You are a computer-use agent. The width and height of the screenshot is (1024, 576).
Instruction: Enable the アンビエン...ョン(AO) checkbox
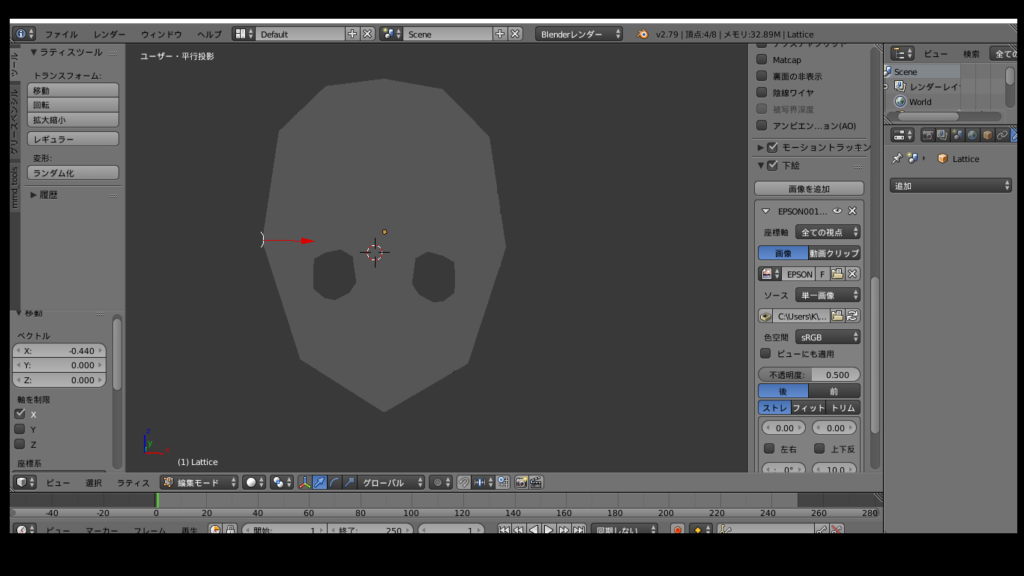pos(762,125)
